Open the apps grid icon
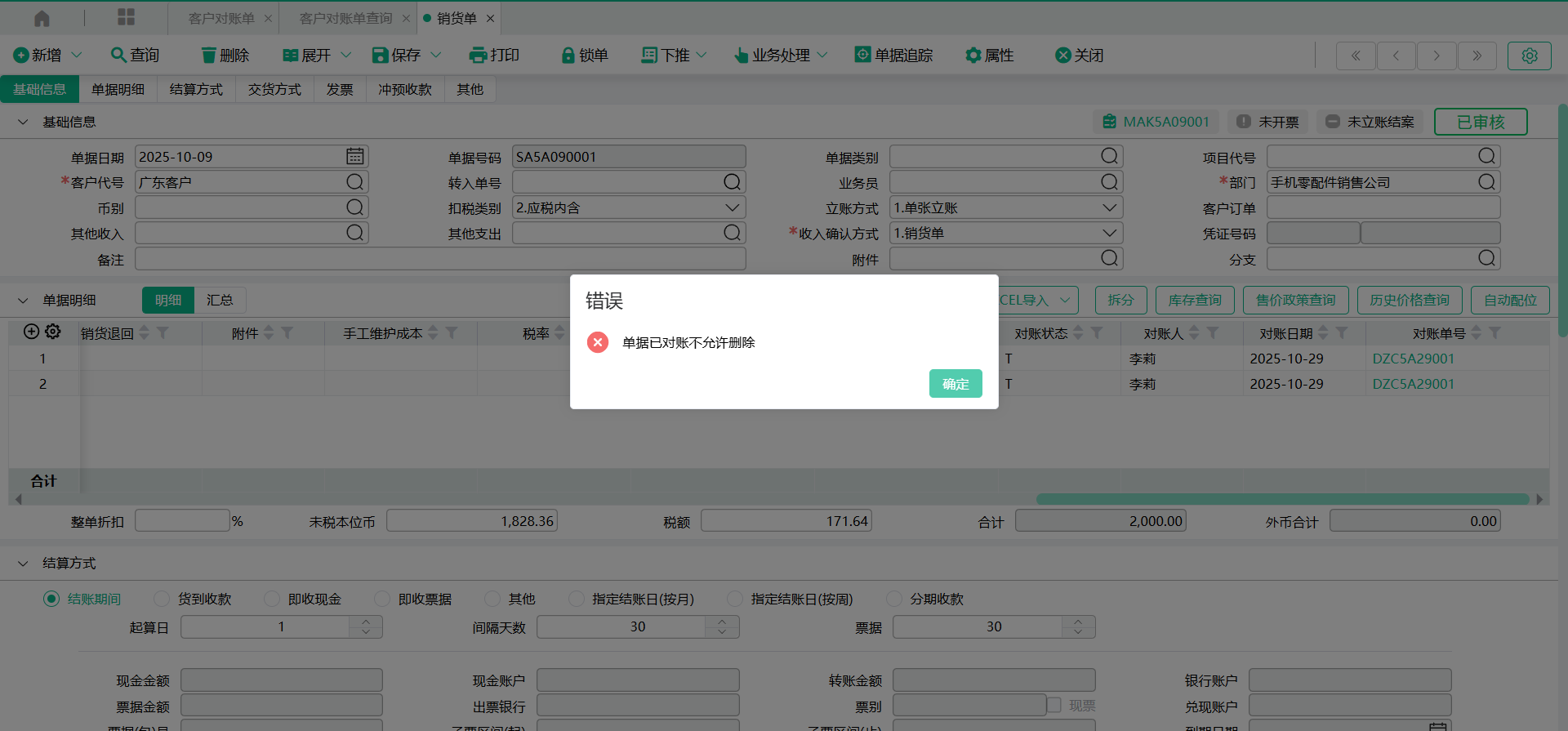 pyautogui.click(x=126, y=18)
